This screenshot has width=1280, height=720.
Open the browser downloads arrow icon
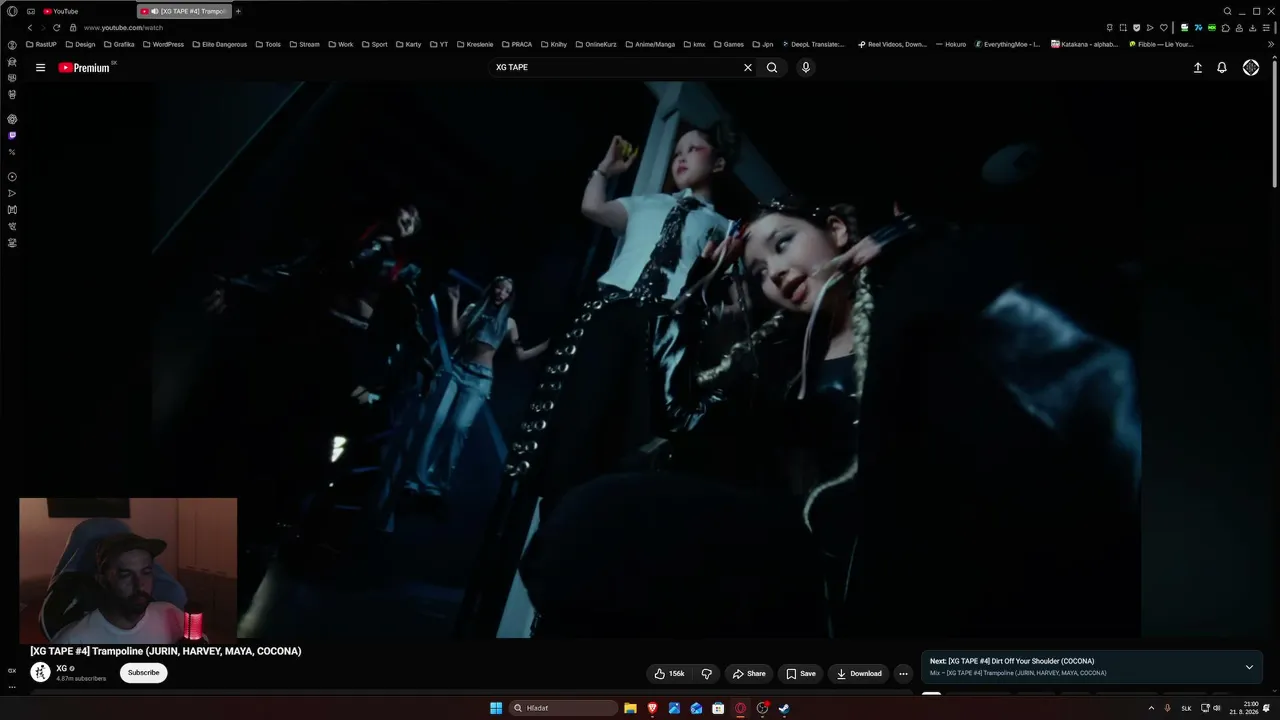pos(1253,28)
